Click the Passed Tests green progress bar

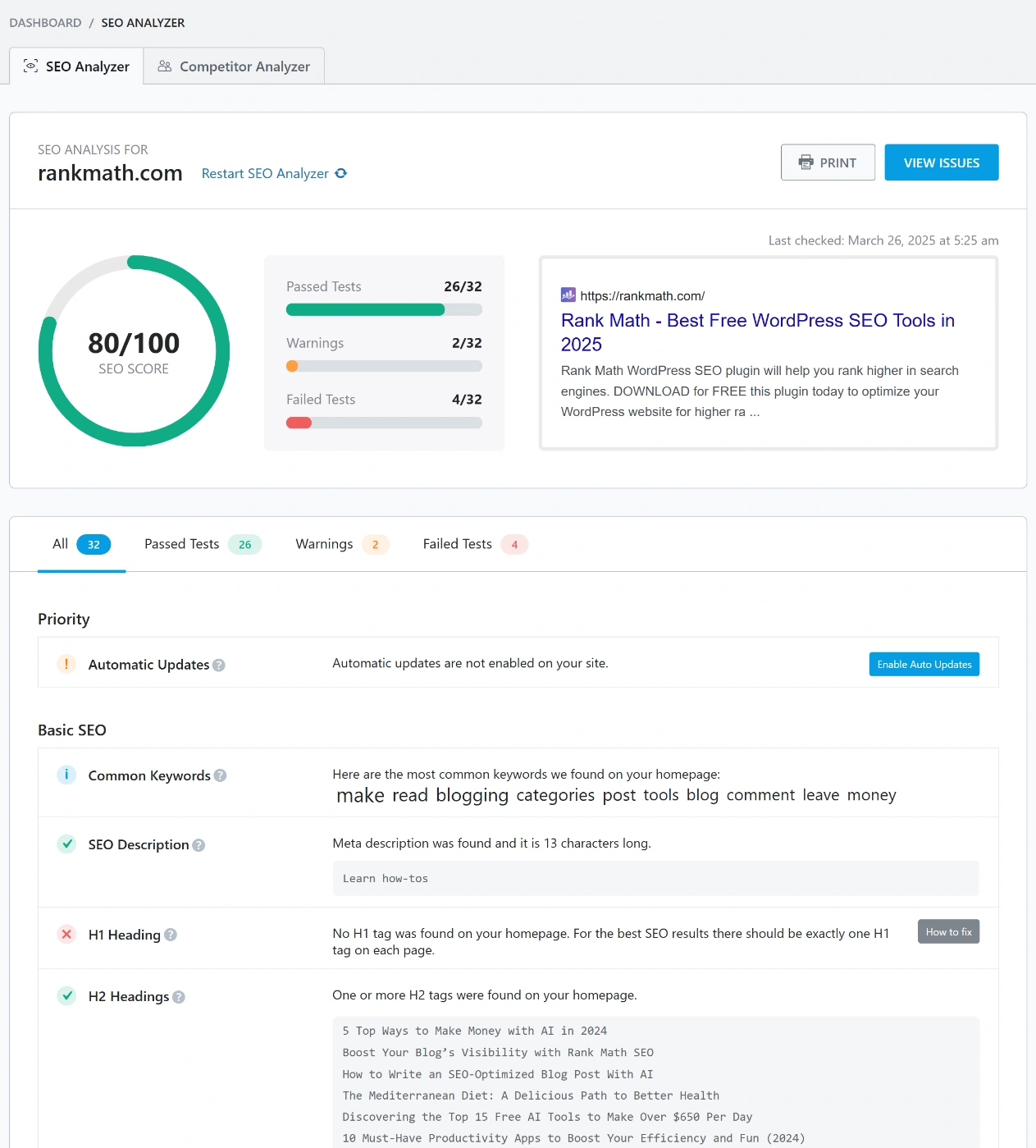pyautogui.click(x=365, y=310)
